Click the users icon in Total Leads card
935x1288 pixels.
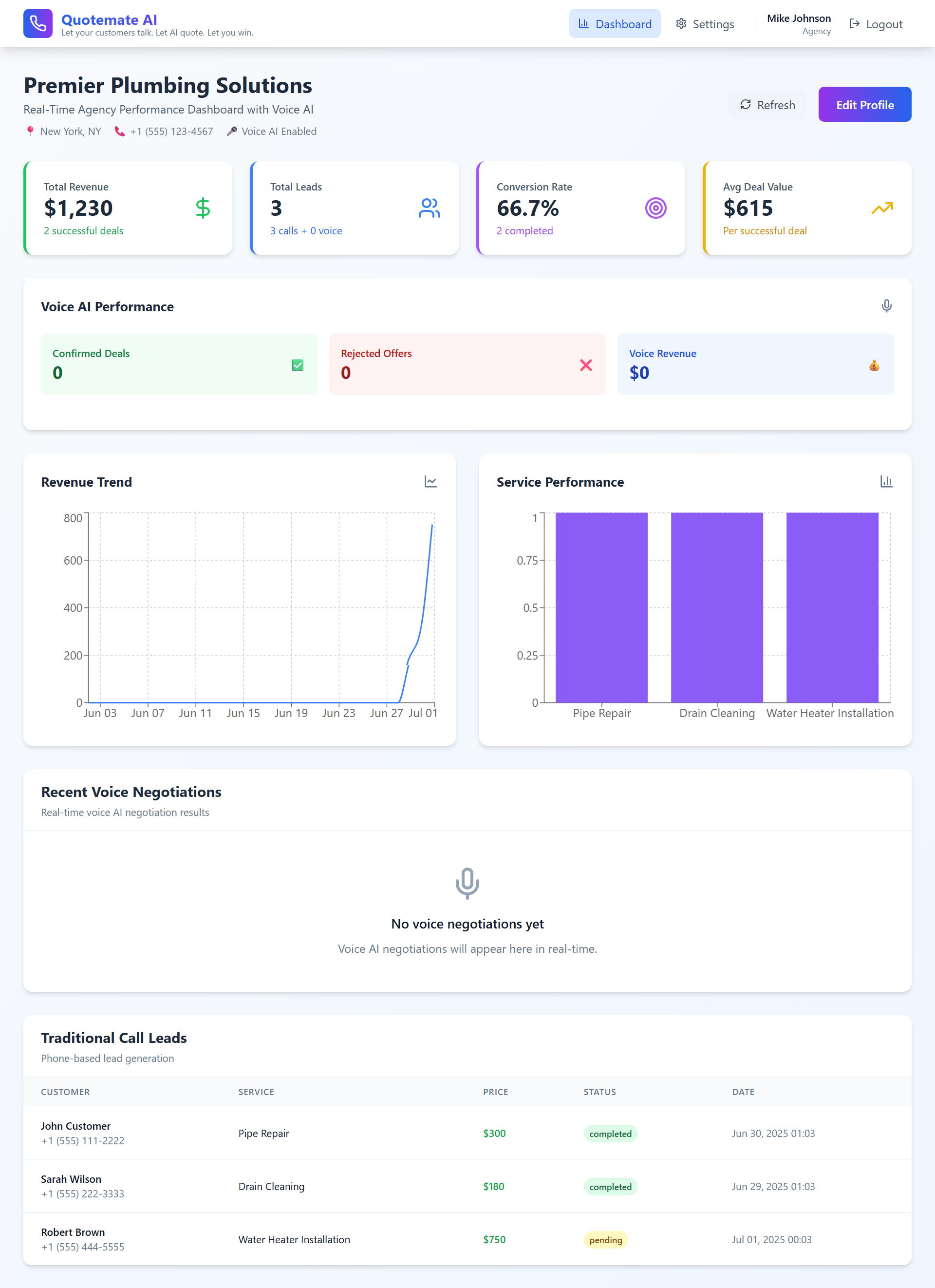point(429,208)
